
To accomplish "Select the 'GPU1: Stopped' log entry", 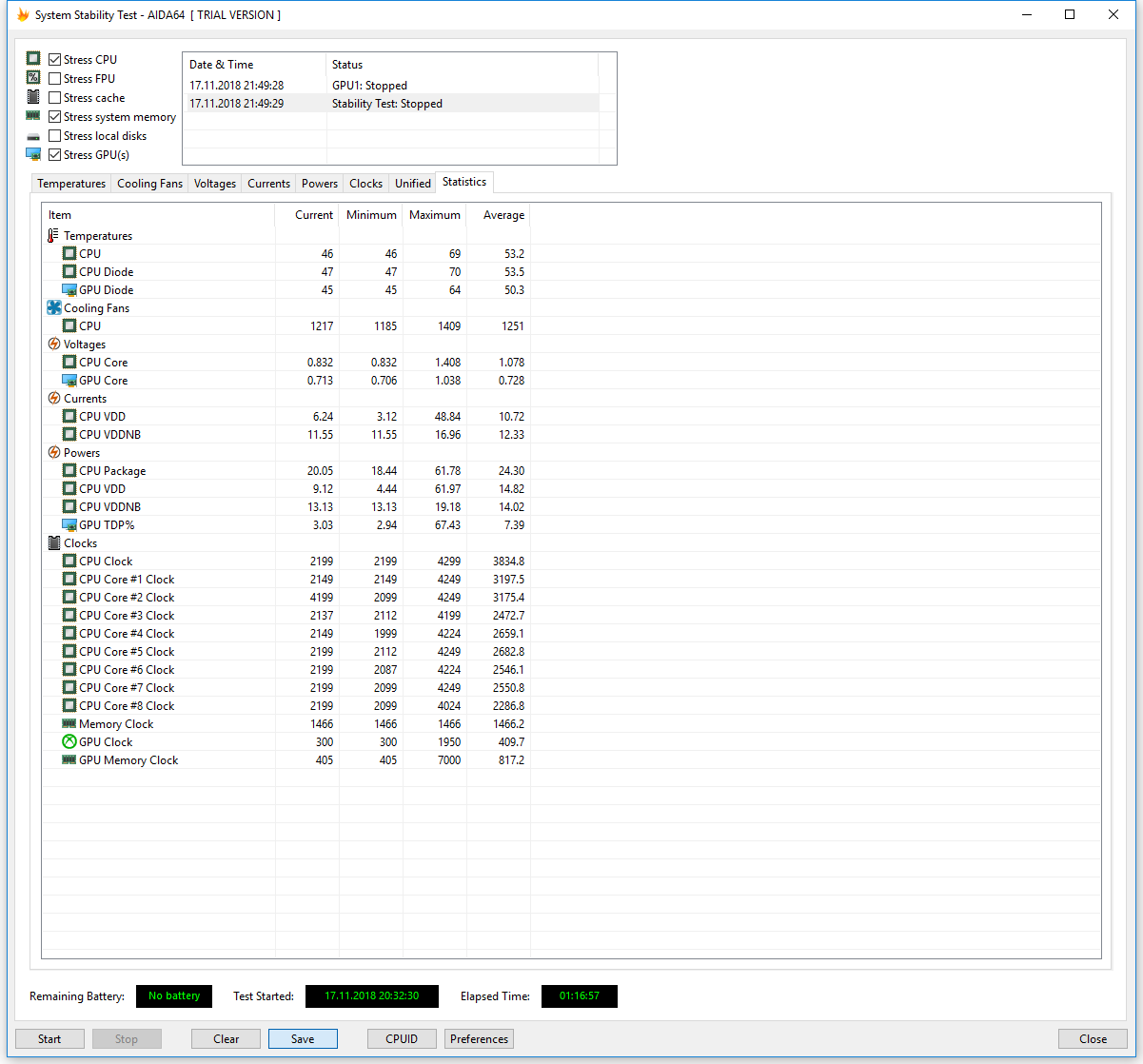I will pos(391,86).
